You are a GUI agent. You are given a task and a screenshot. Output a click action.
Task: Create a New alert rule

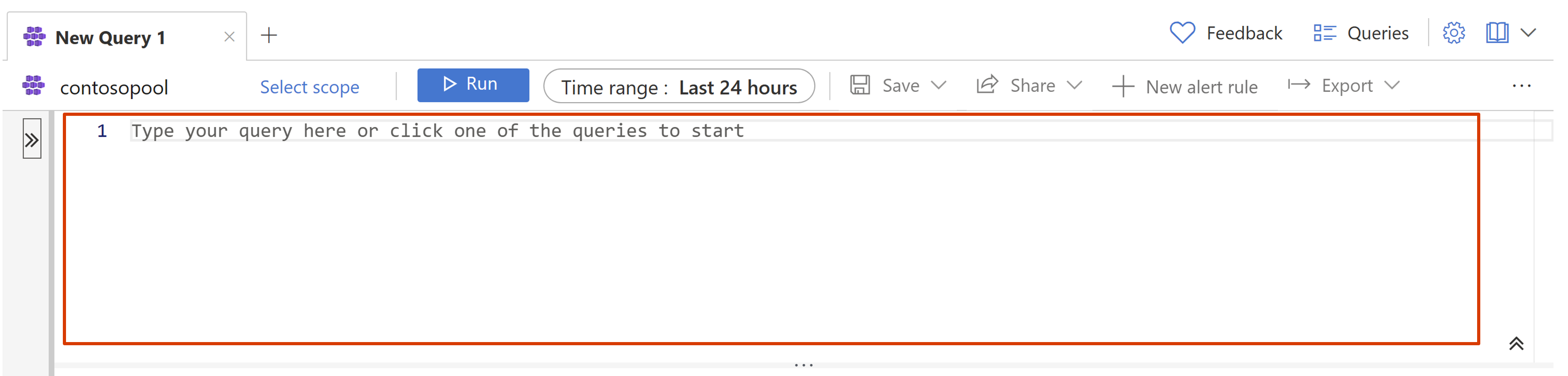point(1185,86)
